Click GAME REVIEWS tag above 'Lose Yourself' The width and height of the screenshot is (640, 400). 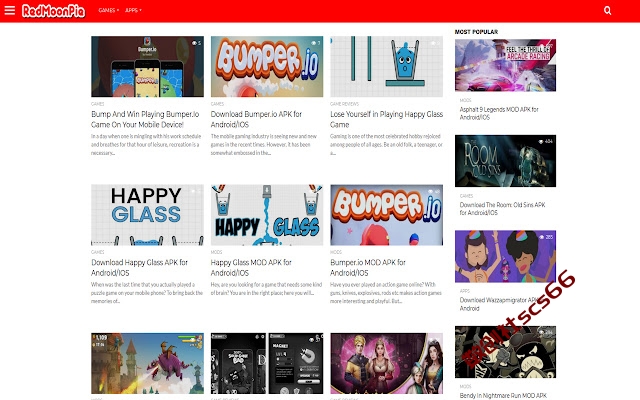tap(344, 104)
